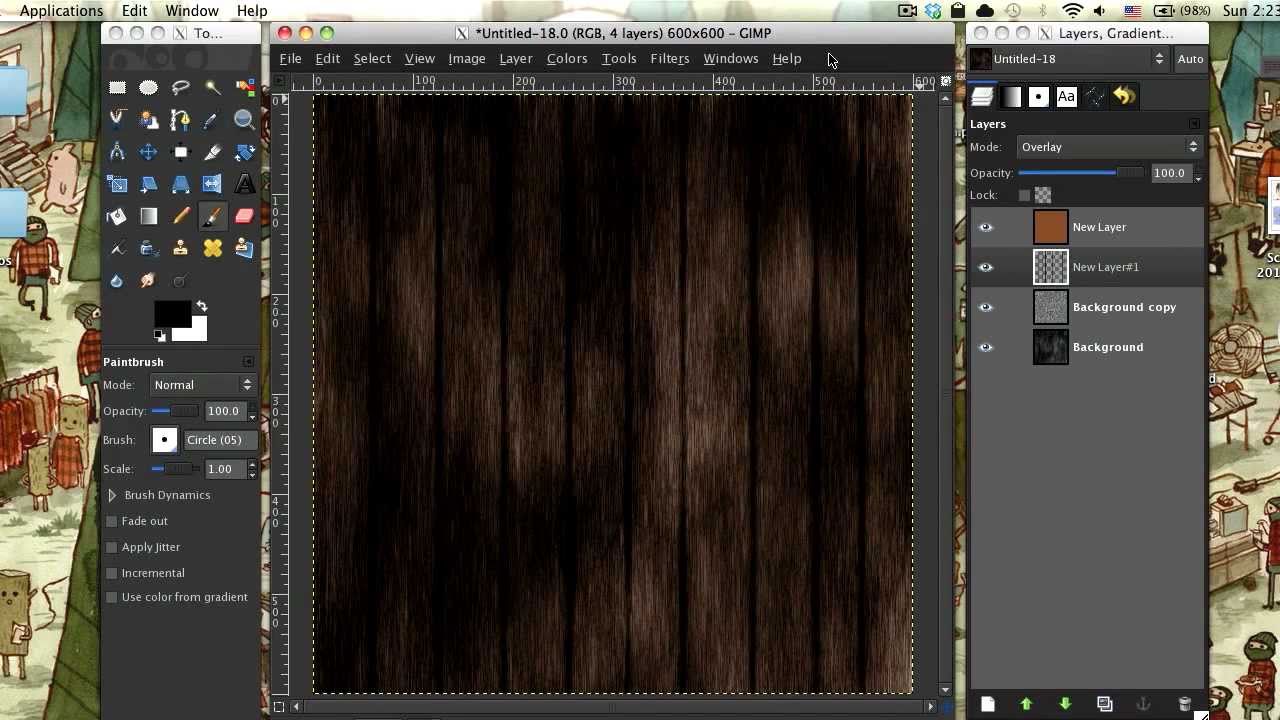Select the Rectangle Select tool
1280x720 pixels.
pyautogui.click(x=117, y=88)
